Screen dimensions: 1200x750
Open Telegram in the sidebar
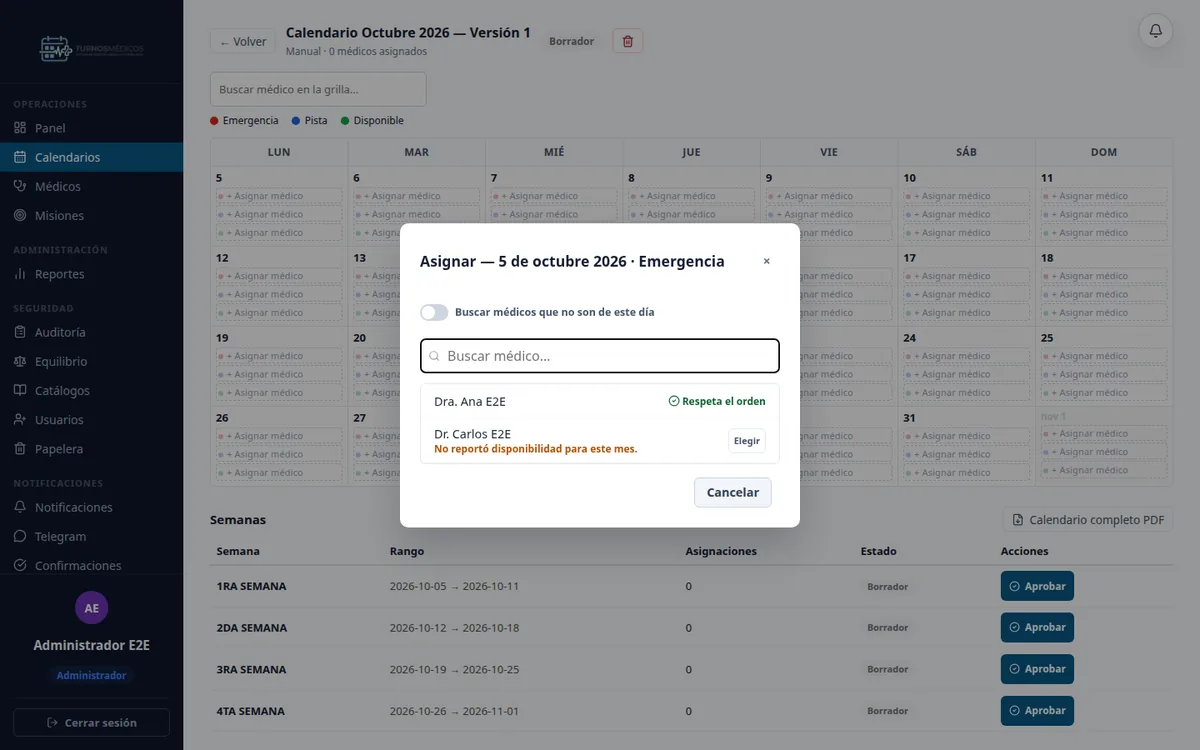tap(91, 536)
